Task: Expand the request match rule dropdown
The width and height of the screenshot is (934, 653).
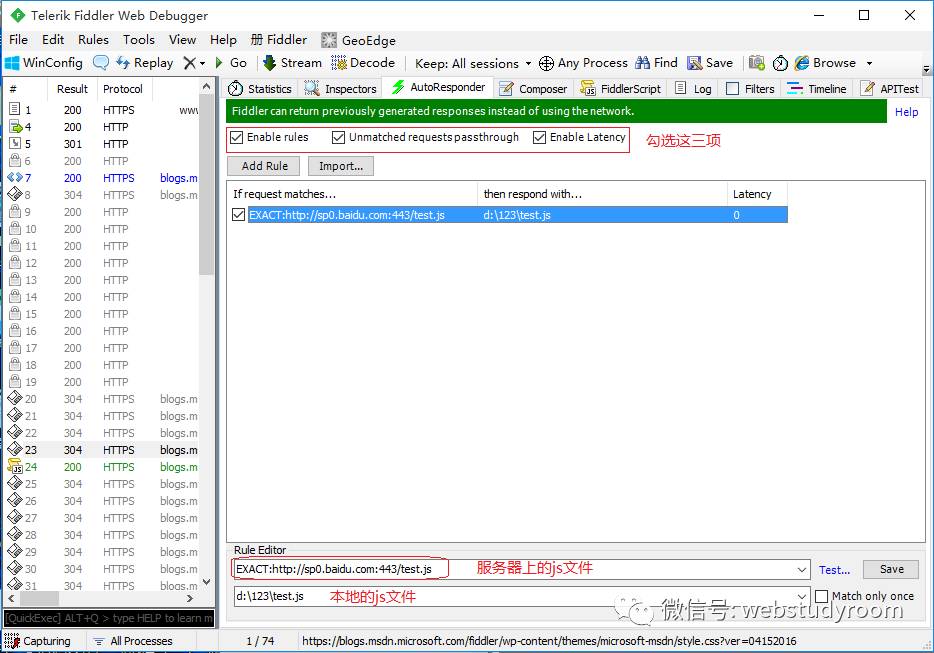Action: click(x=802, y=570)
